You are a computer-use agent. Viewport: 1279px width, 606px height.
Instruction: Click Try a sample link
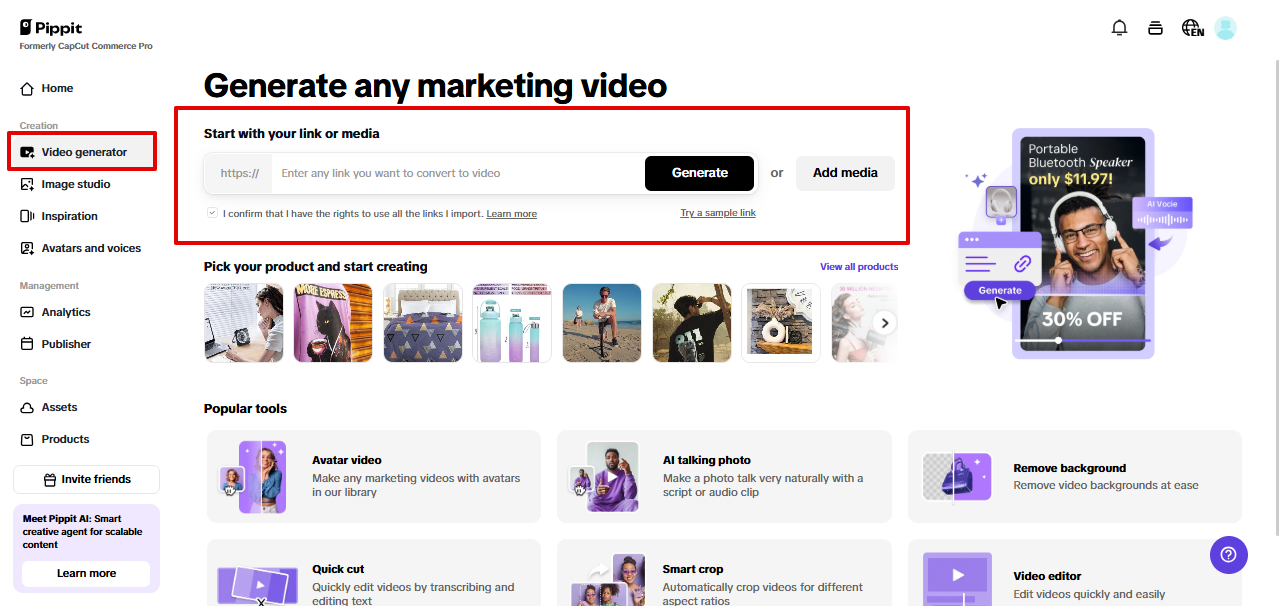point(718,212)
